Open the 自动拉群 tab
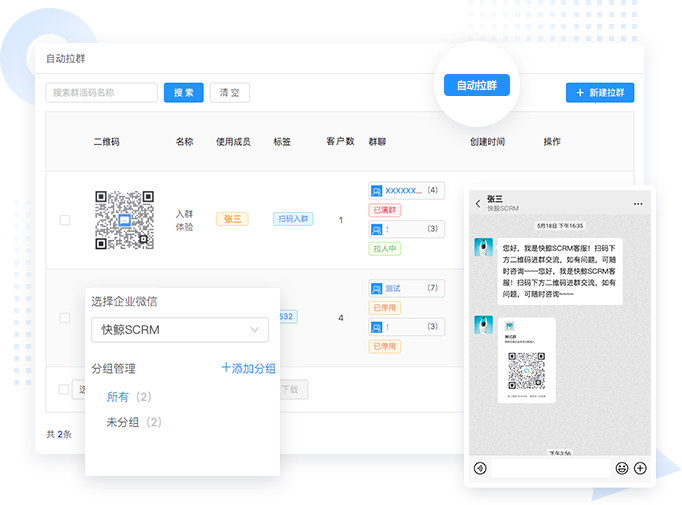 click(x=477, y=86)
